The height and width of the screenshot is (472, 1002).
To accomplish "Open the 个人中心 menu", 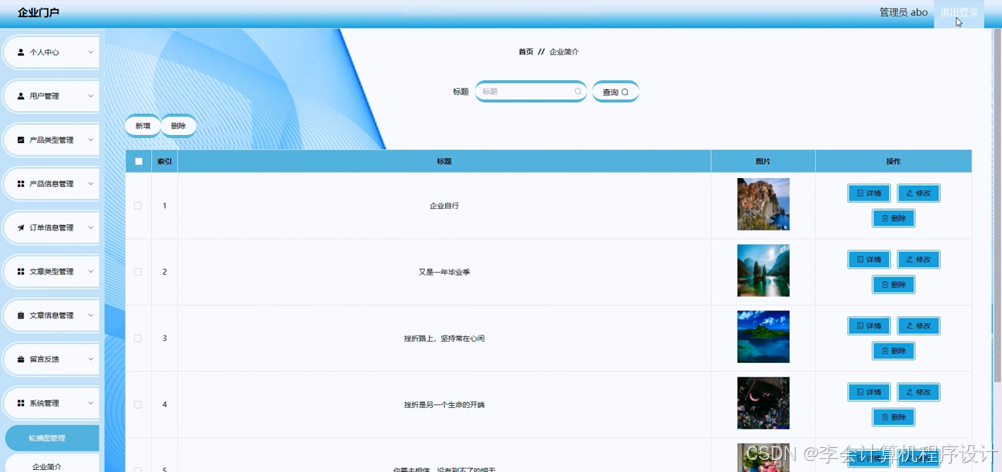I will click(52, 52).
